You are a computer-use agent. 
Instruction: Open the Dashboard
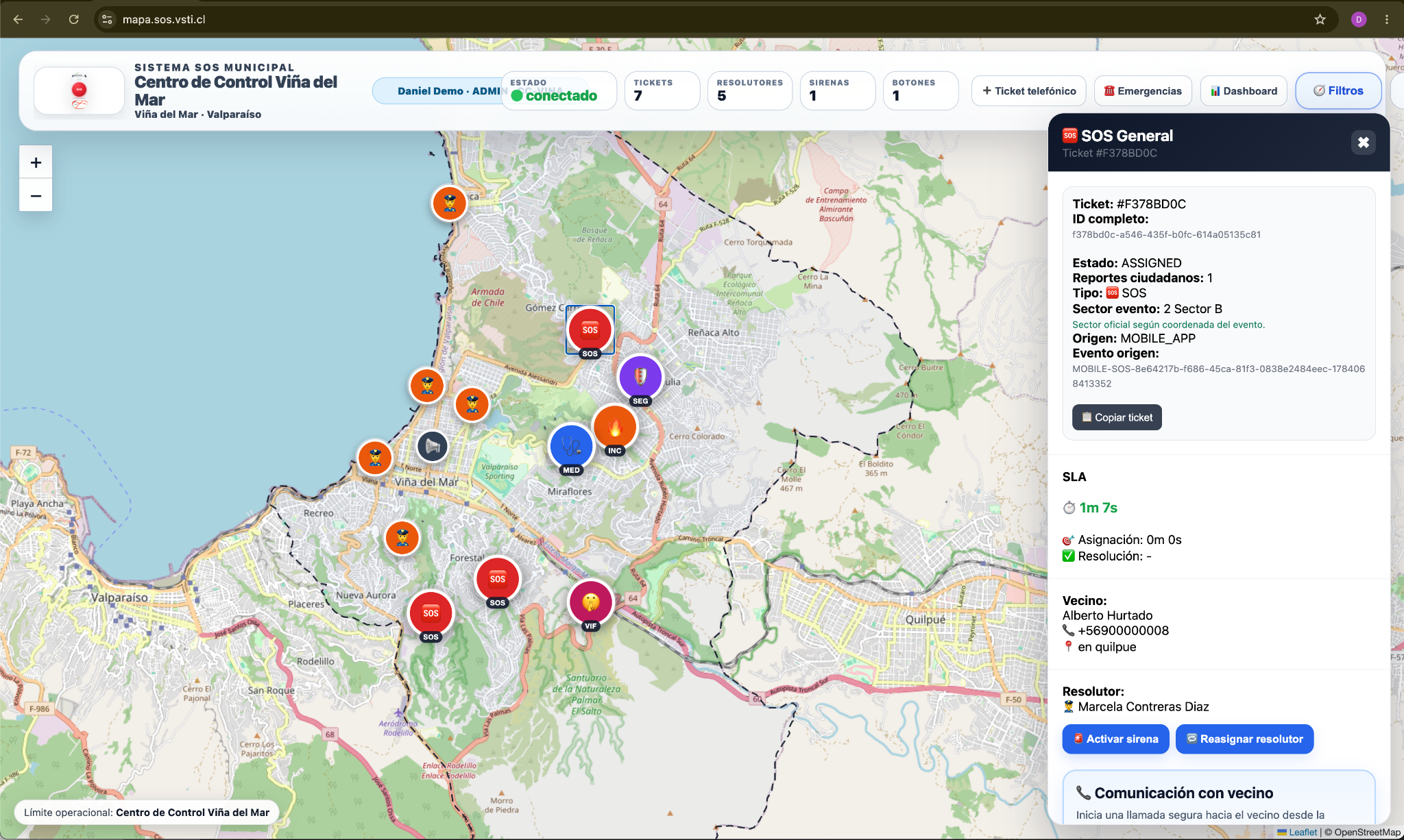pos(1244,90)
